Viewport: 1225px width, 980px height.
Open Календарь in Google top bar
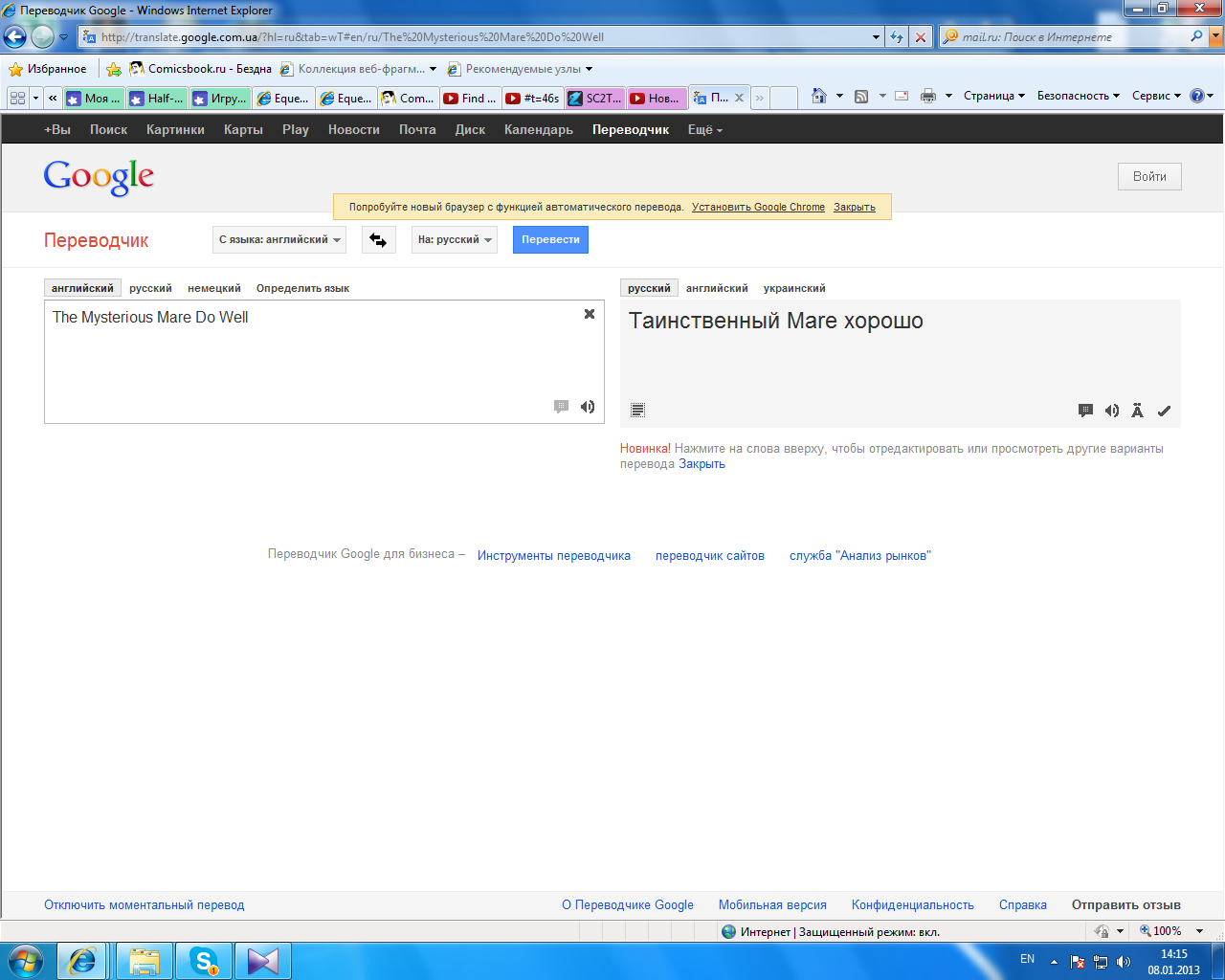pos(539,129)
